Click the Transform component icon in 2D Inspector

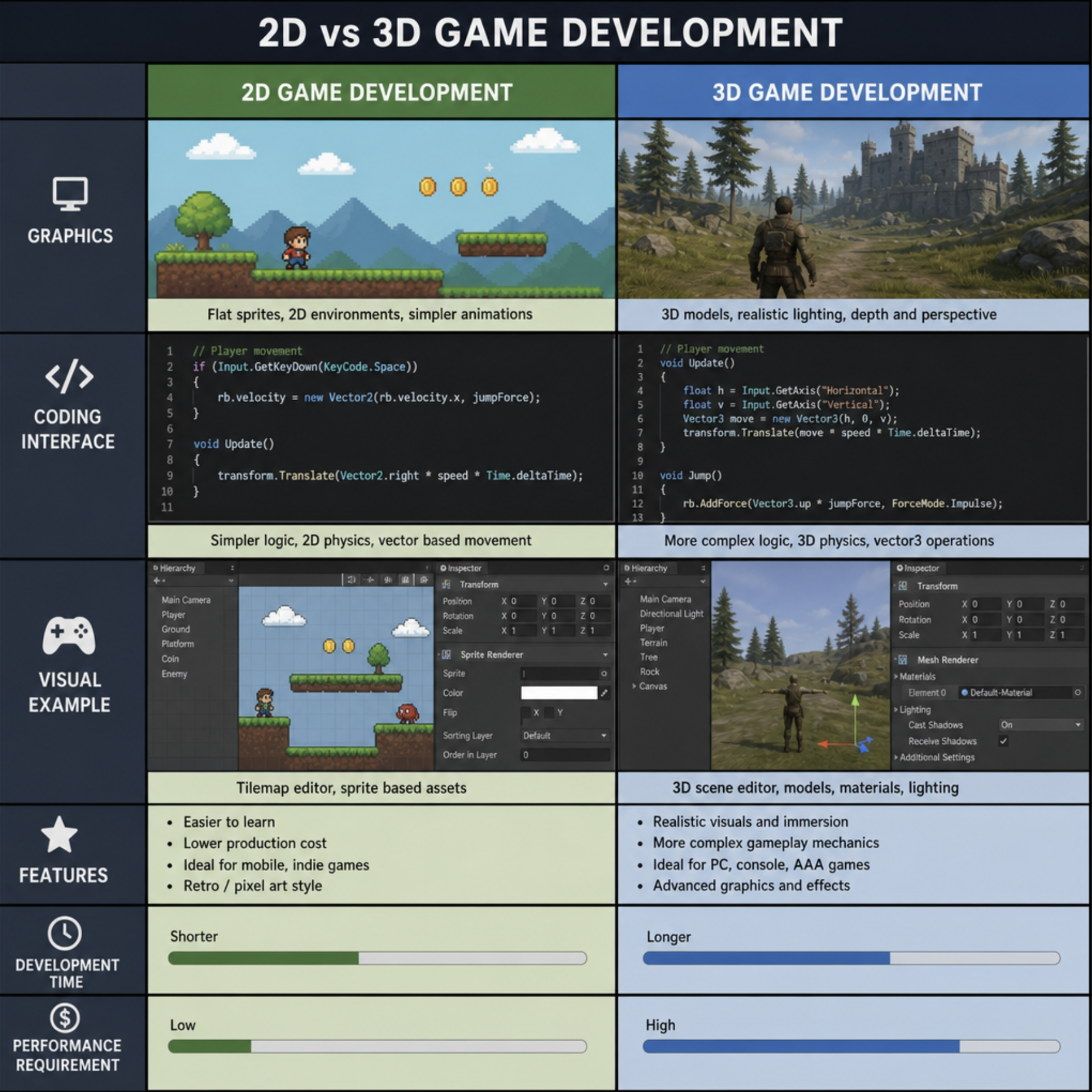click(447, 584)
